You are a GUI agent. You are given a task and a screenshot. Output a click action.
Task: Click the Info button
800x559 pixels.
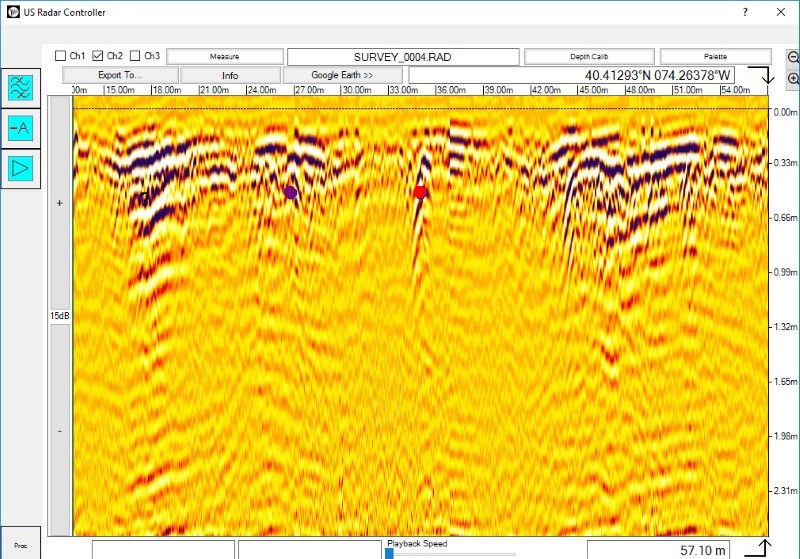click(230, 75)
